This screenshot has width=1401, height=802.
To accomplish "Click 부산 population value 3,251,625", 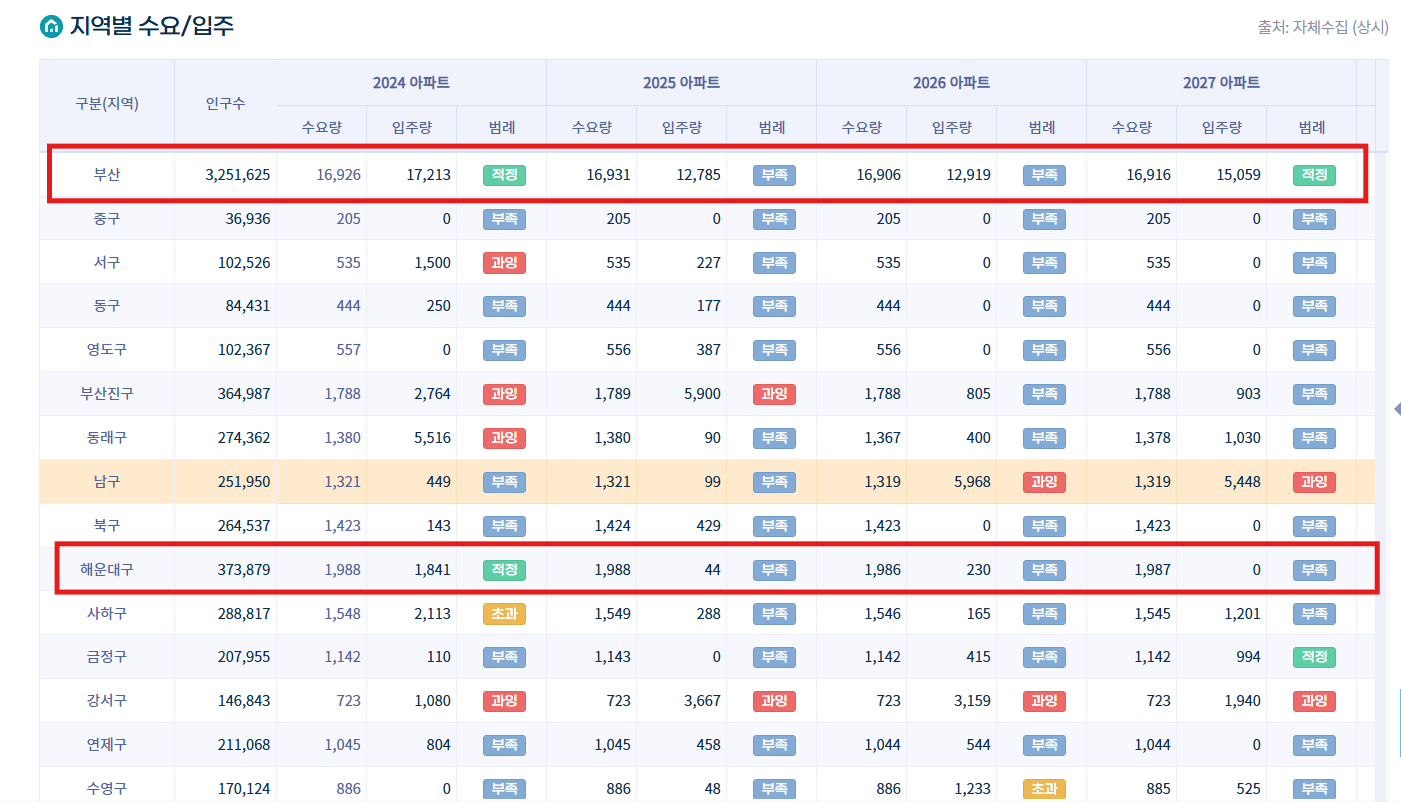I will tap(237, 175).
